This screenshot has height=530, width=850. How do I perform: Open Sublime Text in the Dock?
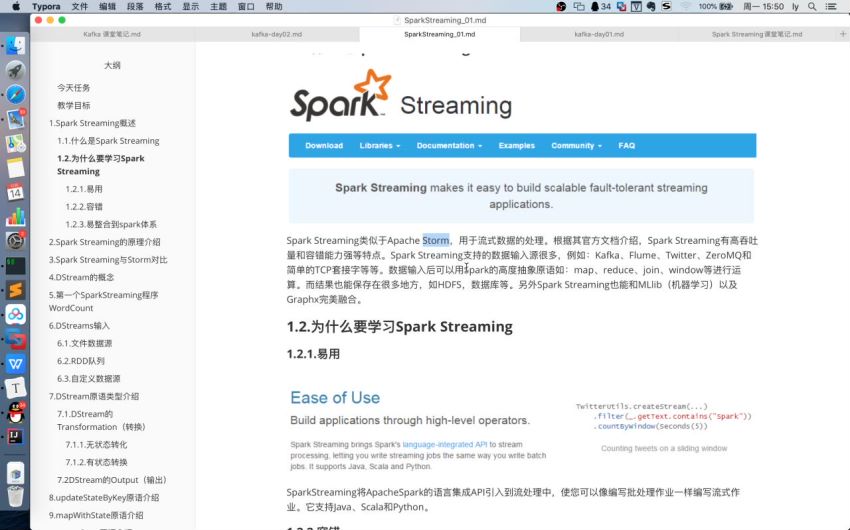pos(15,290)
